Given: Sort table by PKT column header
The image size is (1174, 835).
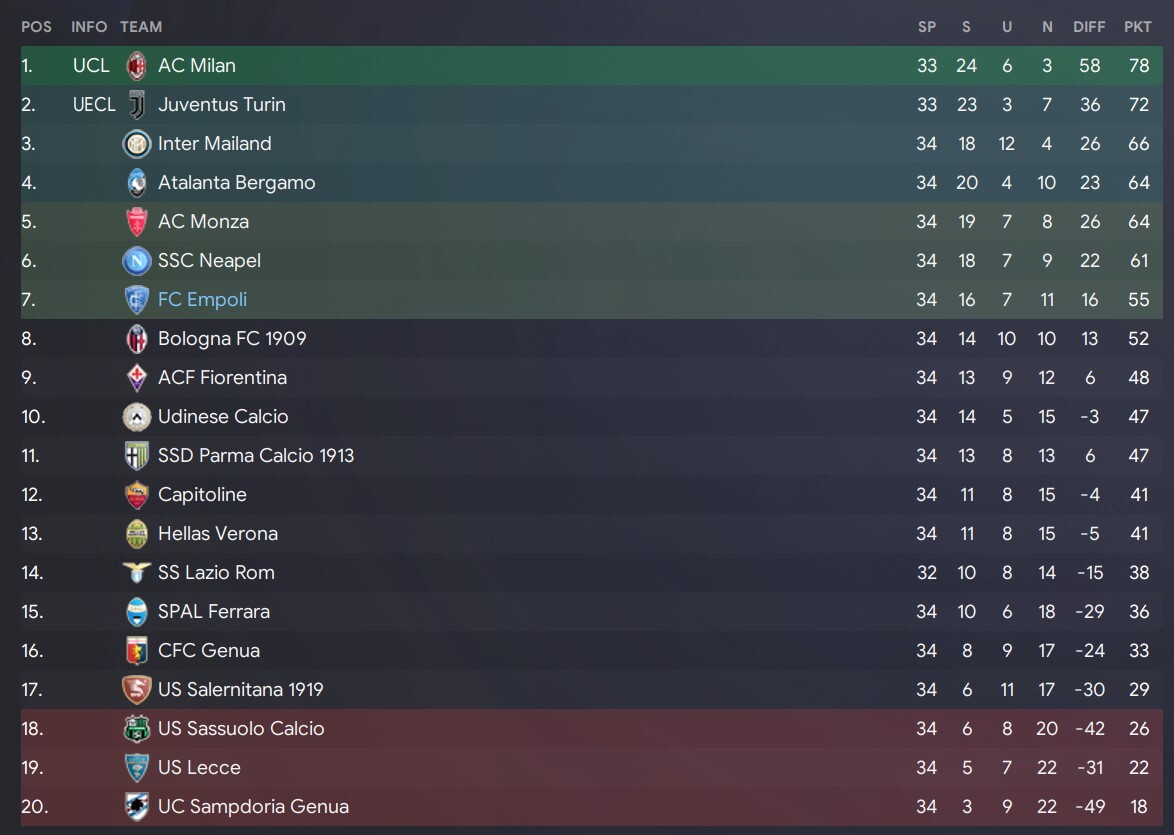Looking at the screenshot, I should tap(1137, 27).
